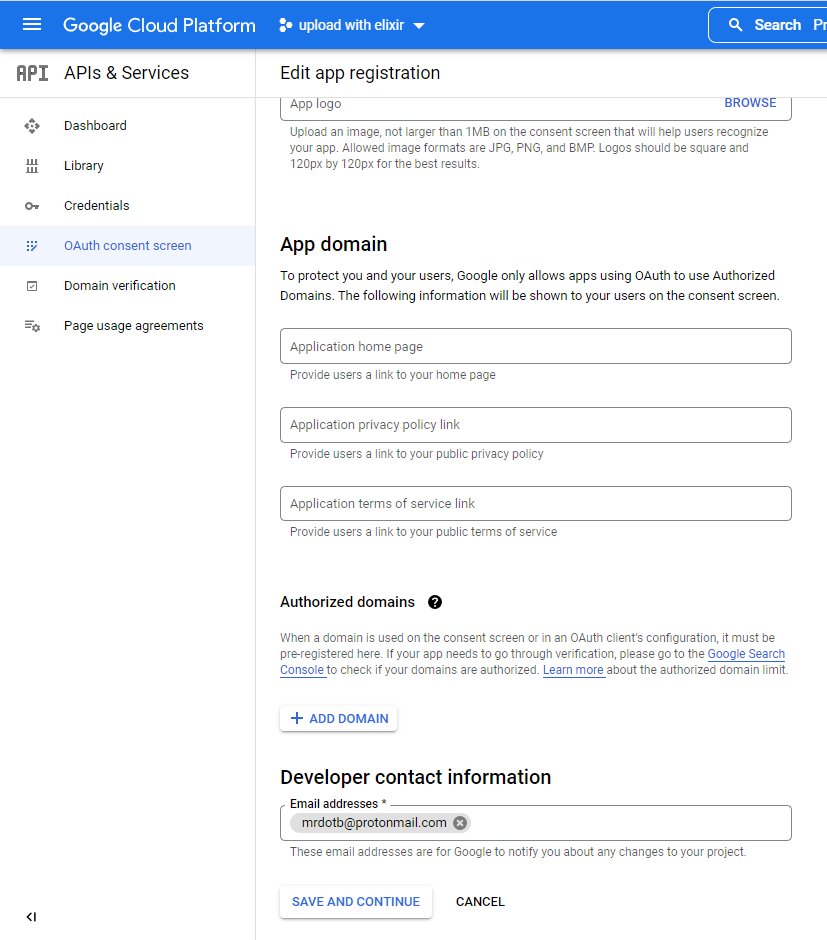Click the Credentials key icon
Screen dimensions: 827x940
[32, 206]
